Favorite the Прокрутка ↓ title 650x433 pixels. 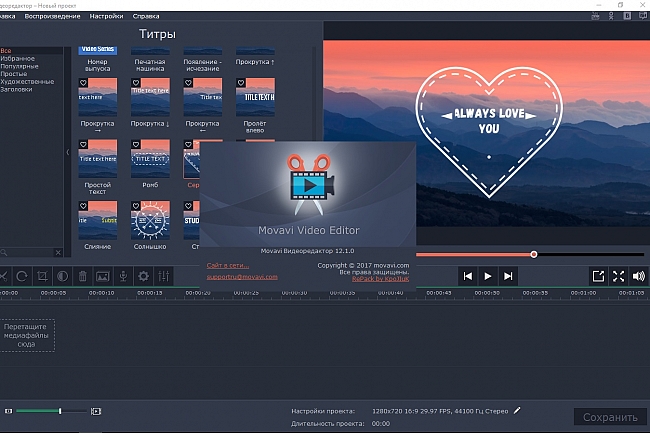136,83
